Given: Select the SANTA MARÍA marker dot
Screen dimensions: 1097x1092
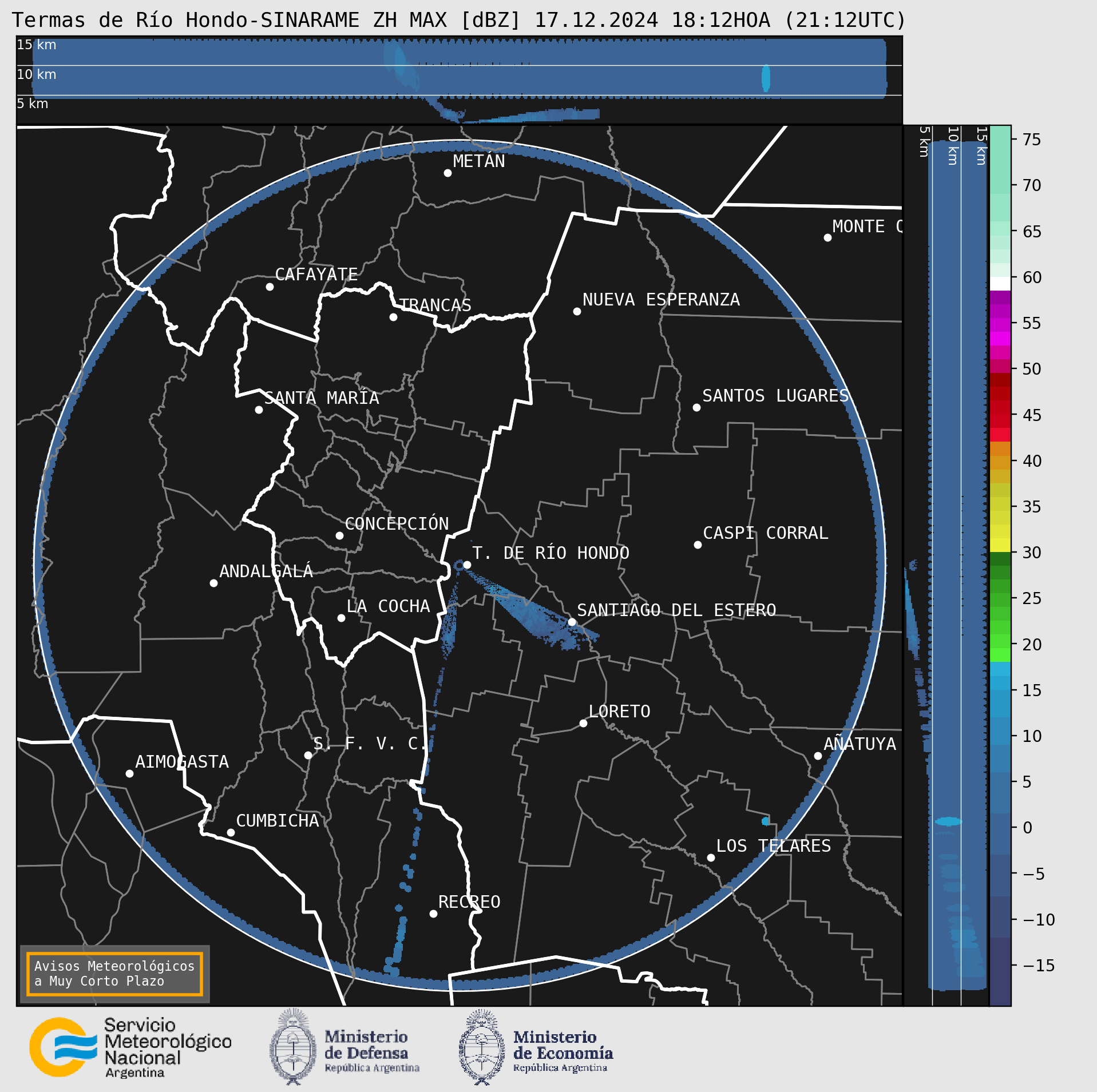Looking at the screenshot, I should (x=259, y=410).
